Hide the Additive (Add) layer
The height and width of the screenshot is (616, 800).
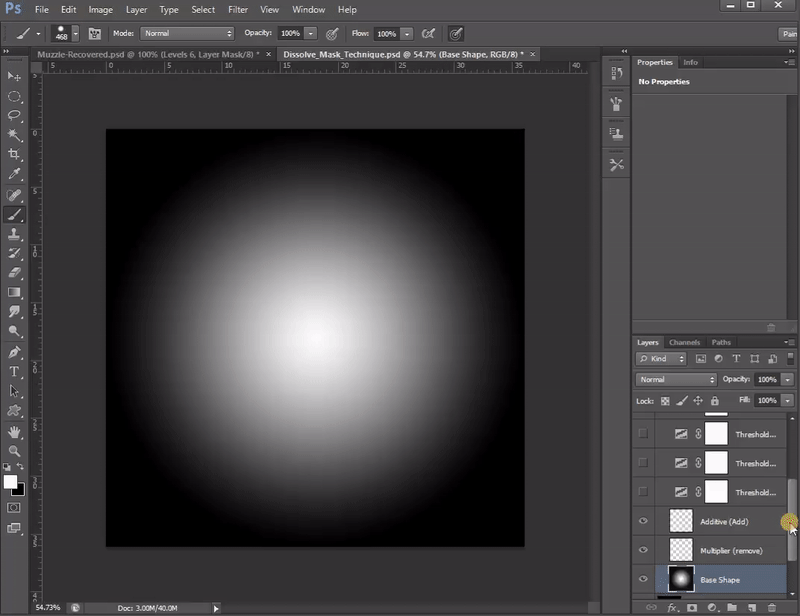(643, 521)
